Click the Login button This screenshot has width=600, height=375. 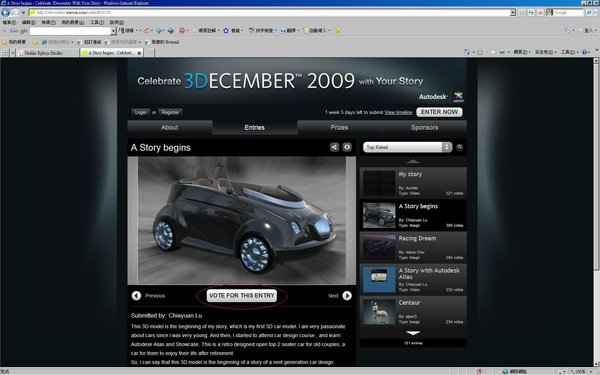pos(140,112)
